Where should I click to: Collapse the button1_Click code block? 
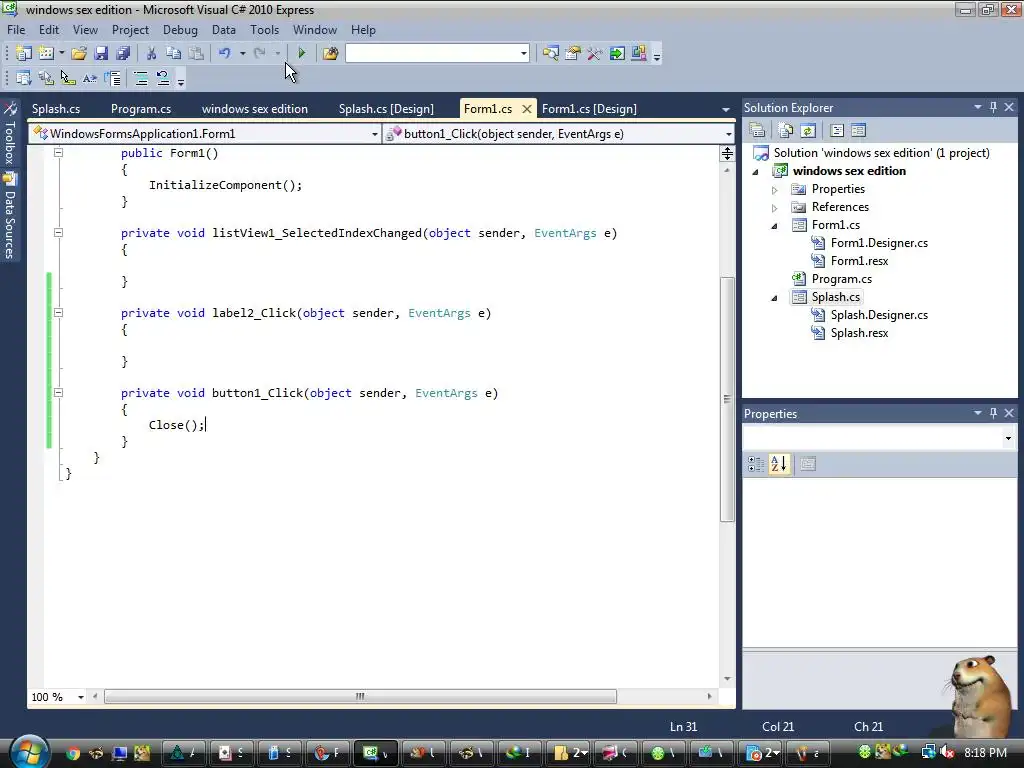(58, 392)
